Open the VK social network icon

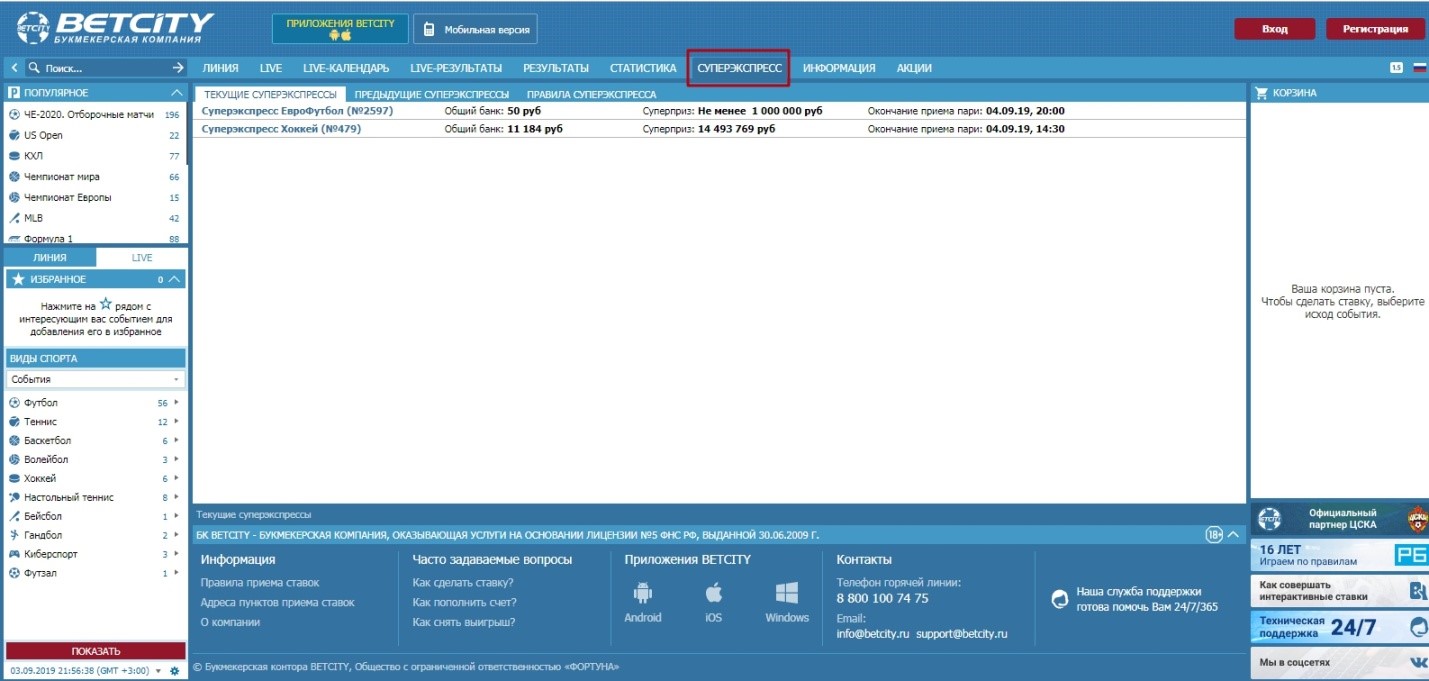(x=1417, y=662)
